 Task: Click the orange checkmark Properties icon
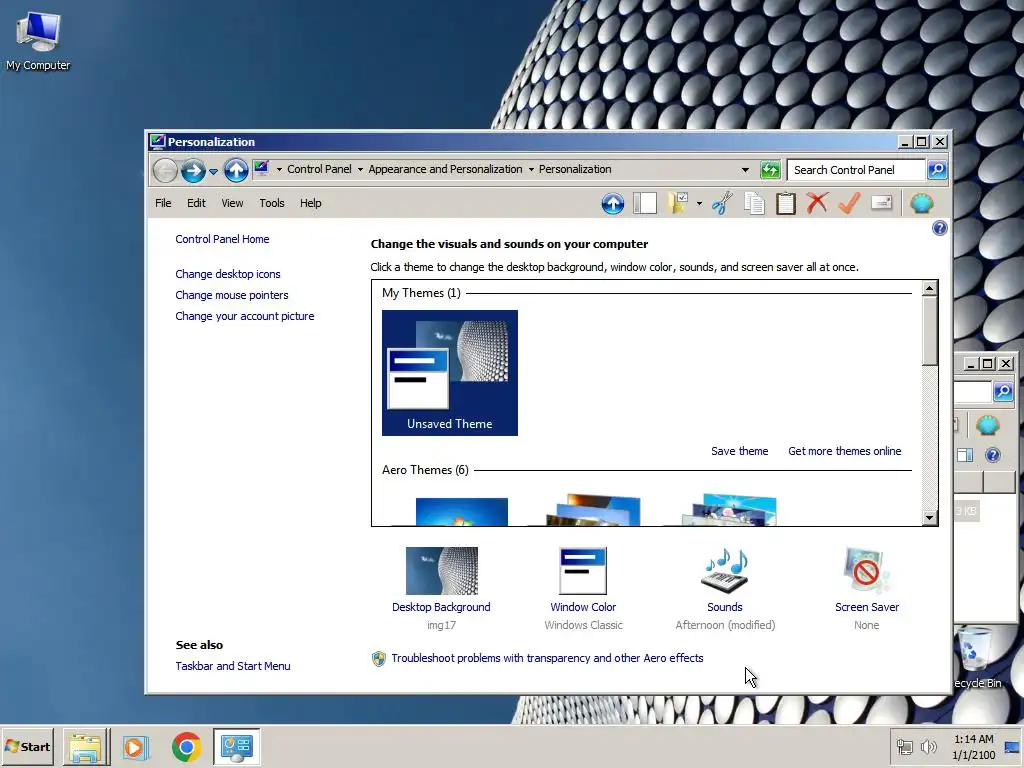click(849, 203)
